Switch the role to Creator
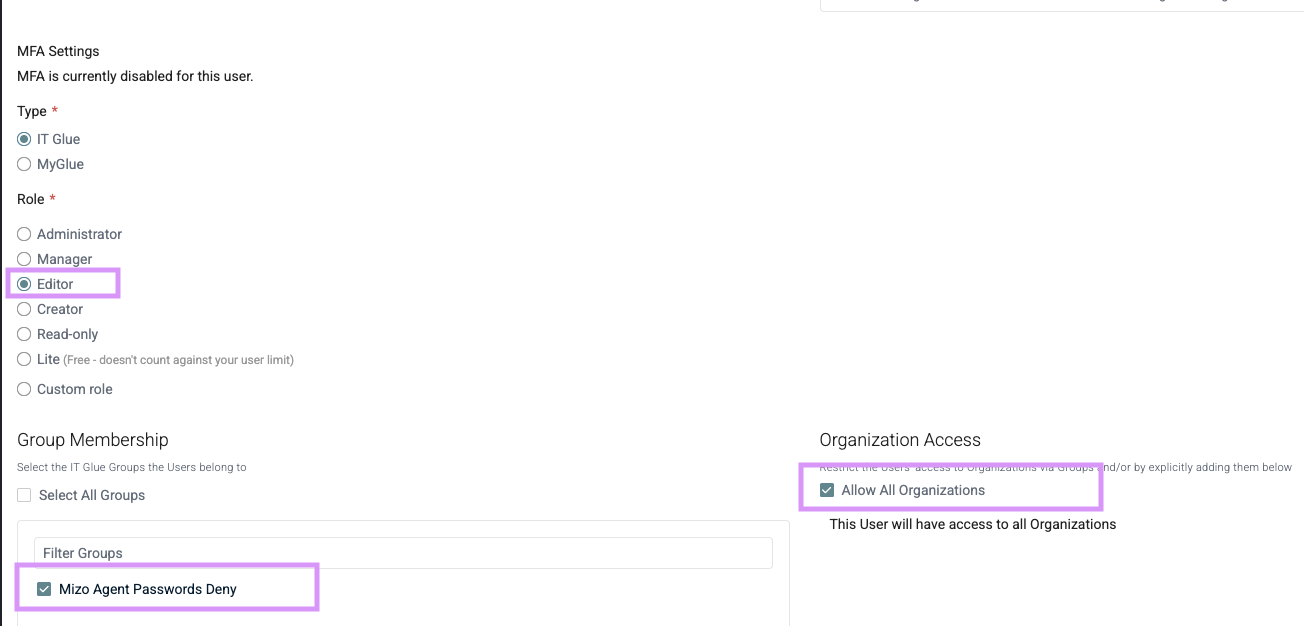This screenshot has height=626, width=1304. [x=24, y=309]
